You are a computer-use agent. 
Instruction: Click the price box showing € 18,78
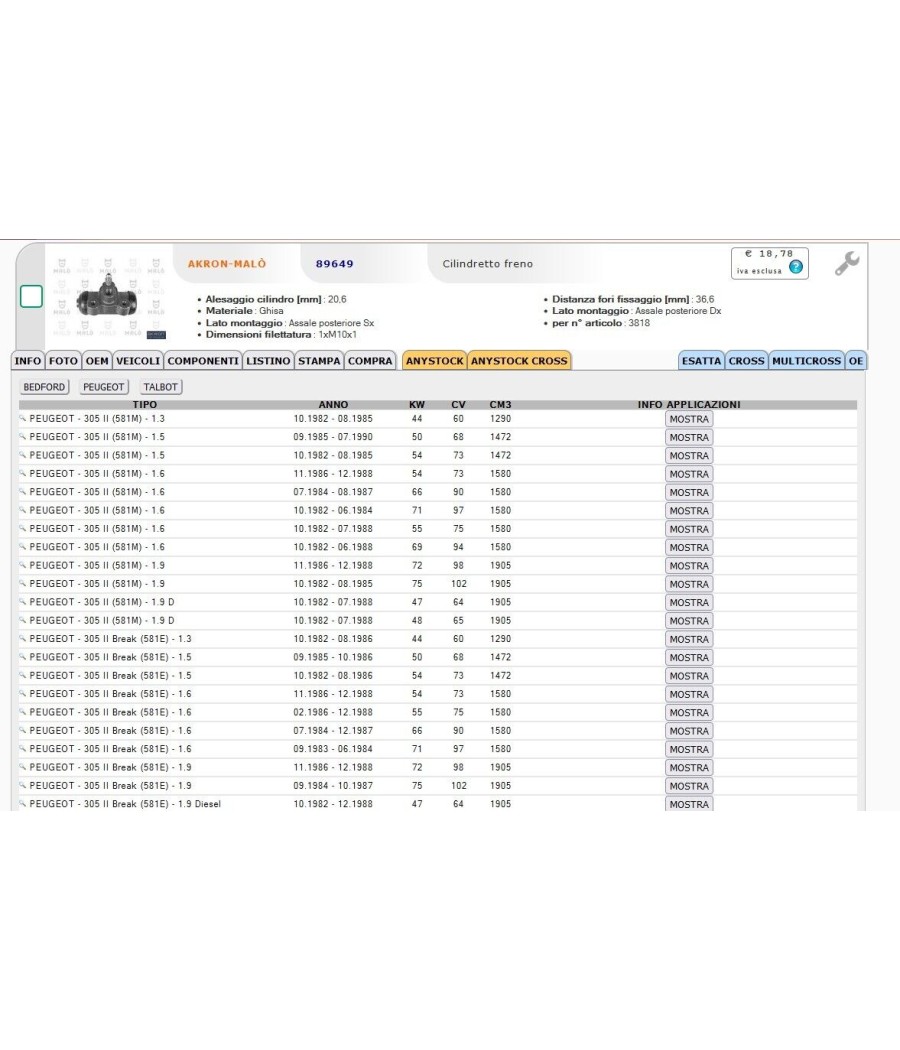coord(769,262)
